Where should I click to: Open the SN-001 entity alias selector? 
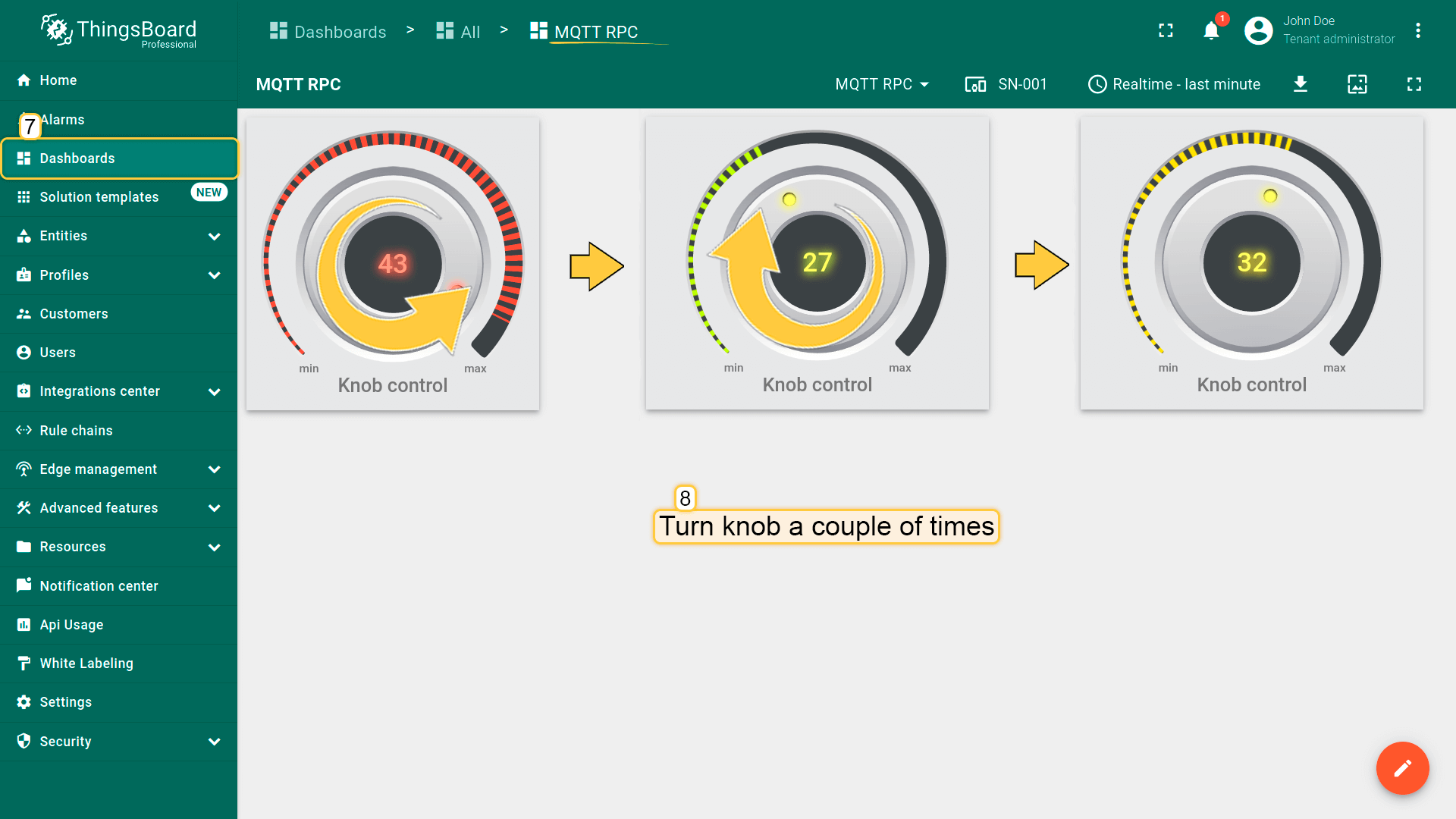(x=1006, y=84)
